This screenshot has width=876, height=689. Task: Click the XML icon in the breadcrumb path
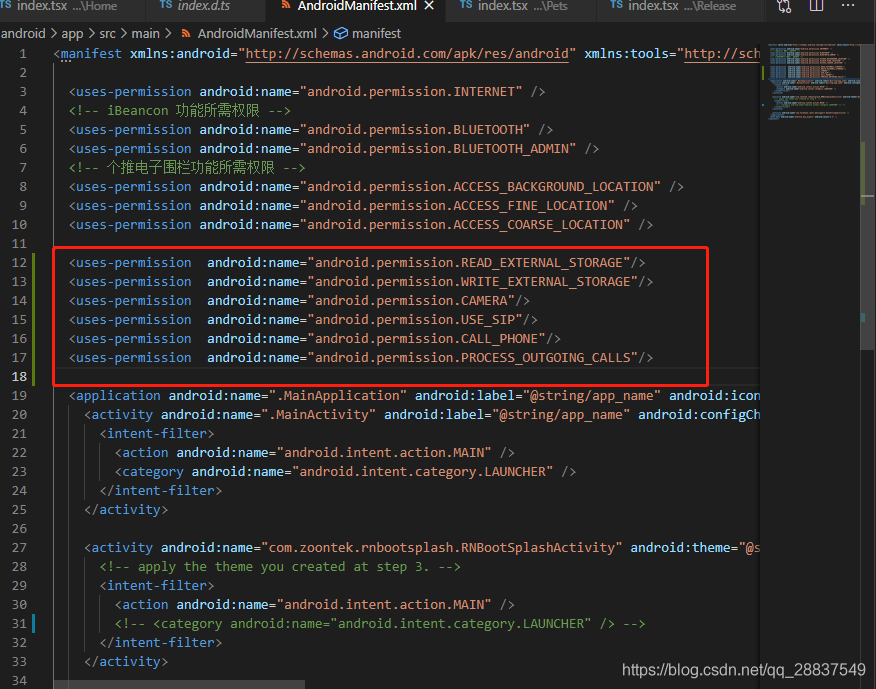pyautogui.click(x=185, y=33)
